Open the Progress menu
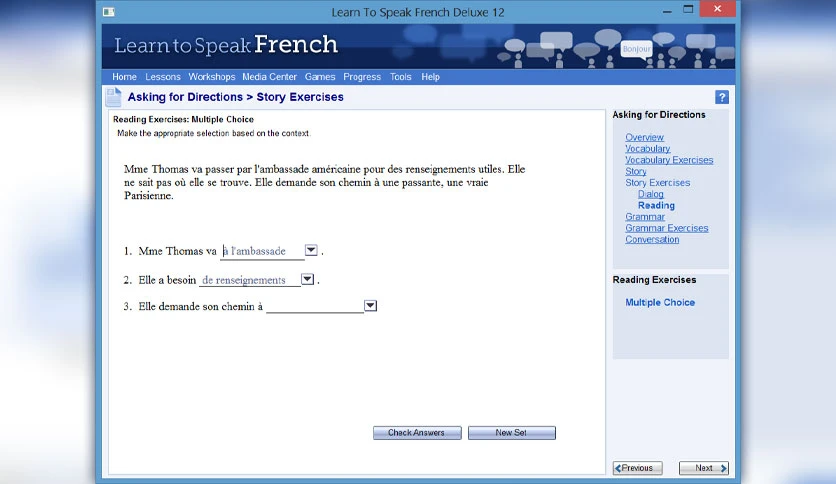 tap(362, 77)
